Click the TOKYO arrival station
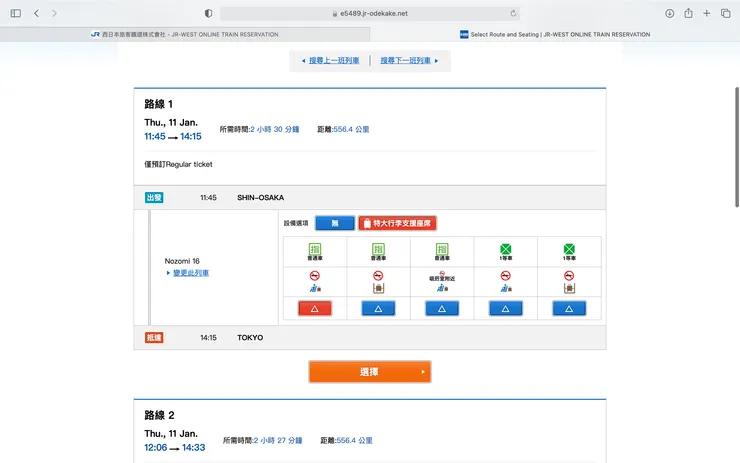The image size is (740, 463). coord(250,337)
